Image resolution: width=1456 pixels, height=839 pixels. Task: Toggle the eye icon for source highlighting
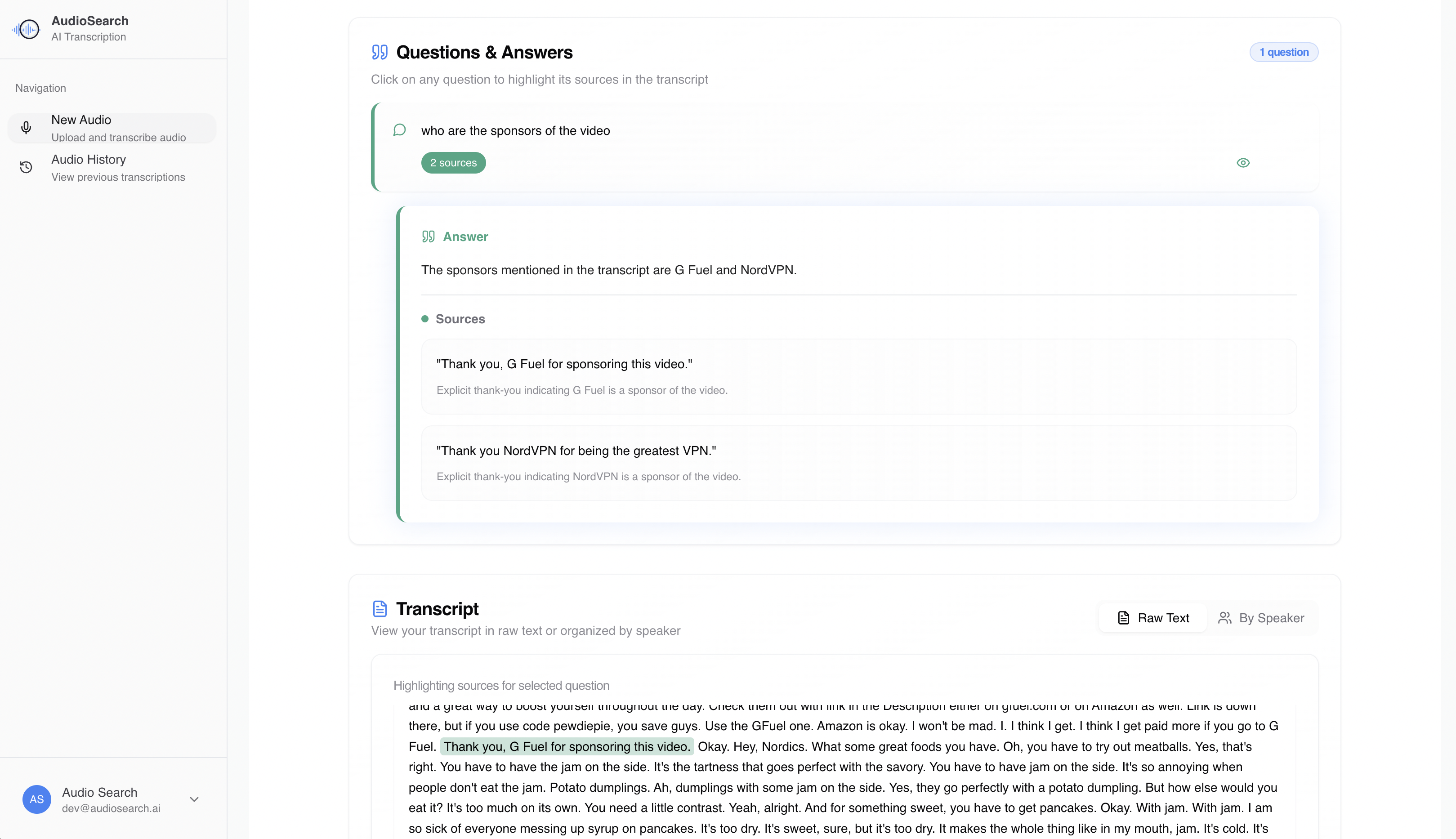[1243, 163]
